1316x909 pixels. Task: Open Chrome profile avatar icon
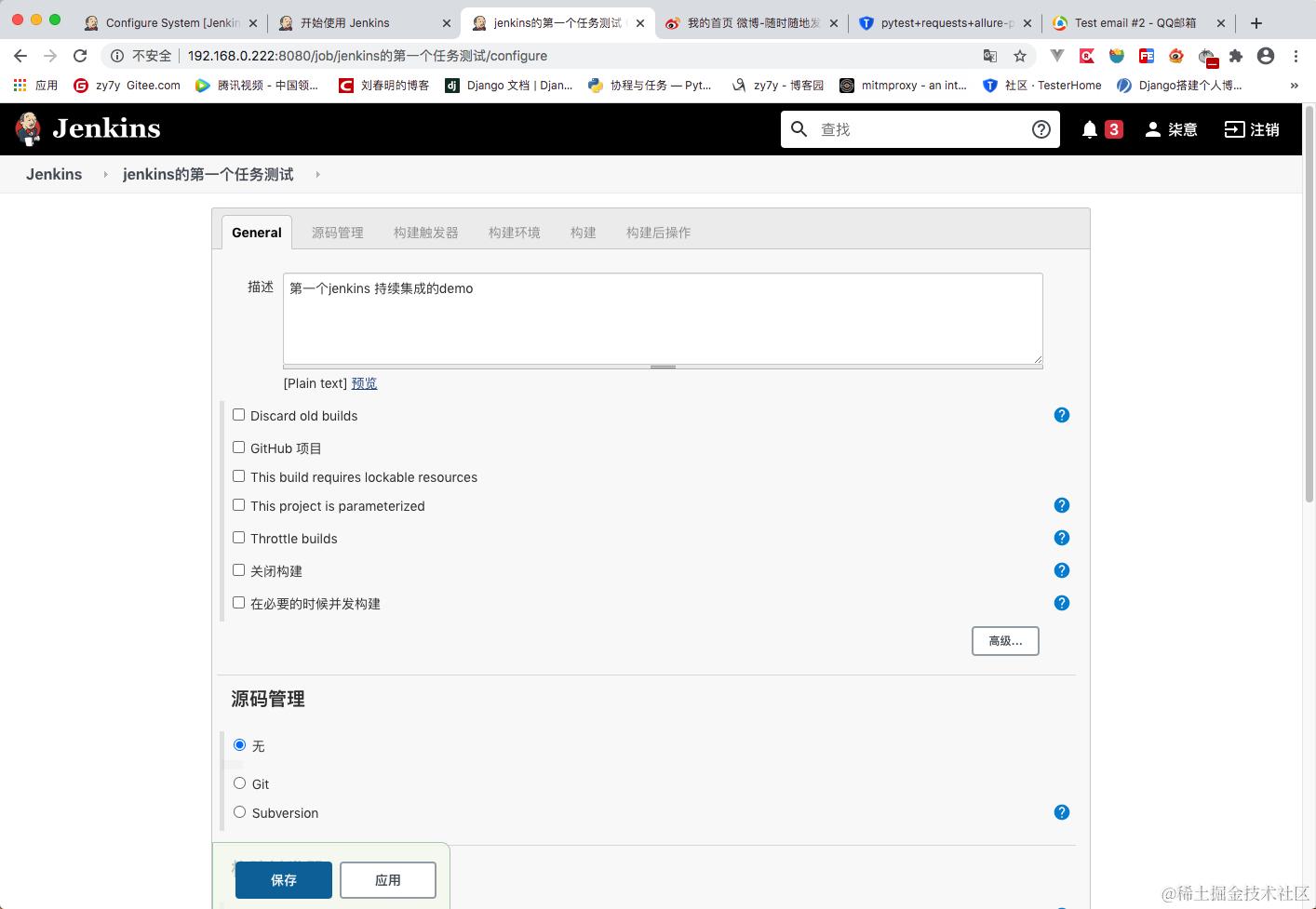tap(1266, 56)
